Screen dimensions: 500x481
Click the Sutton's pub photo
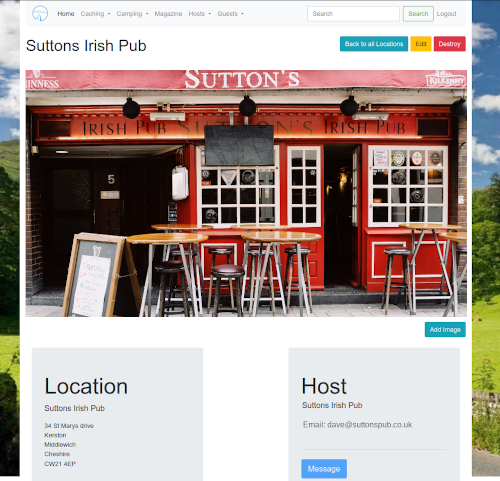coord(246,193)
